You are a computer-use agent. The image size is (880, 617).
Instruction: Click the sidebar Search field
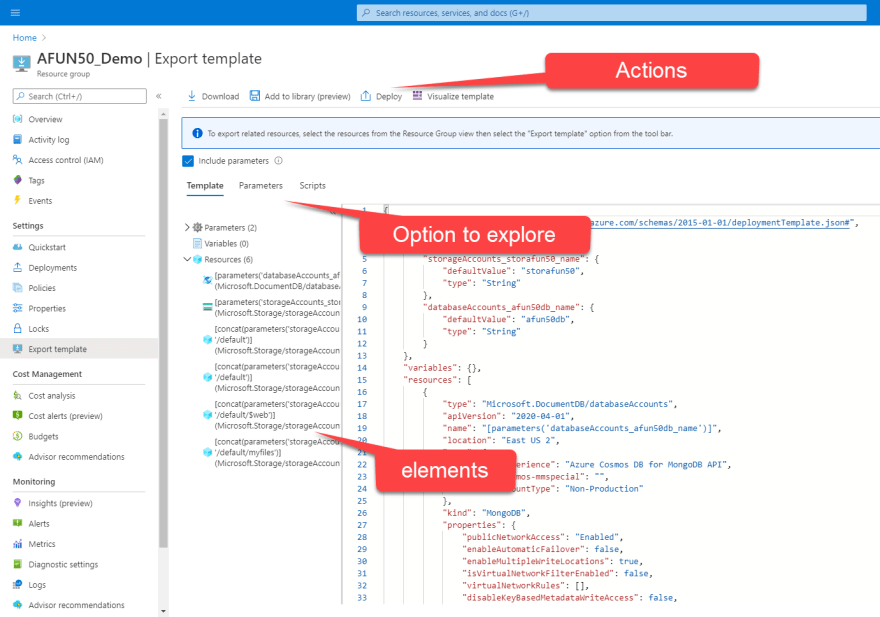pos(80,96)
